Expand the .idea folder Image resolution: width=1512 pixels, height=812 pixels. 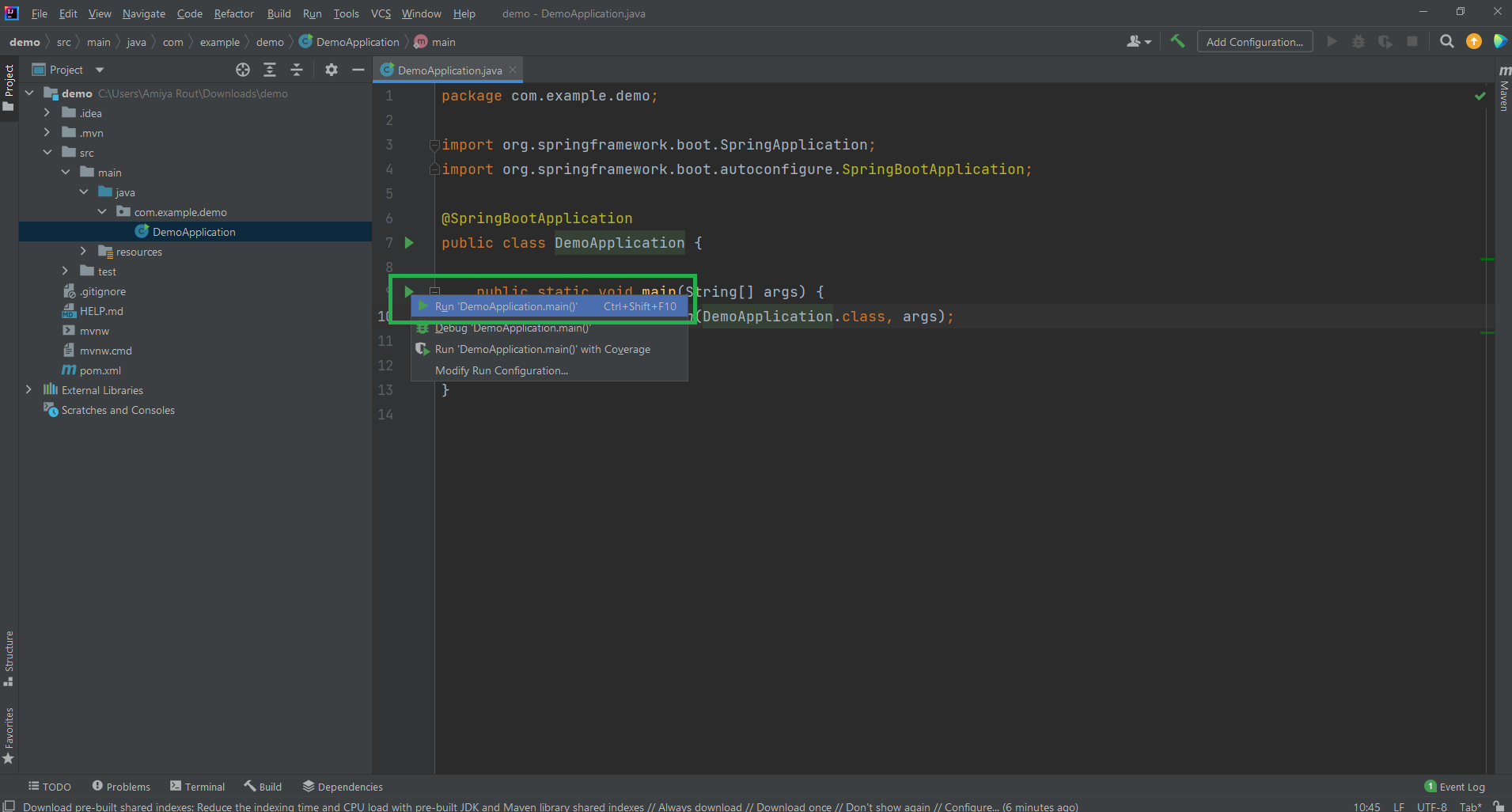tap(47, 113)
